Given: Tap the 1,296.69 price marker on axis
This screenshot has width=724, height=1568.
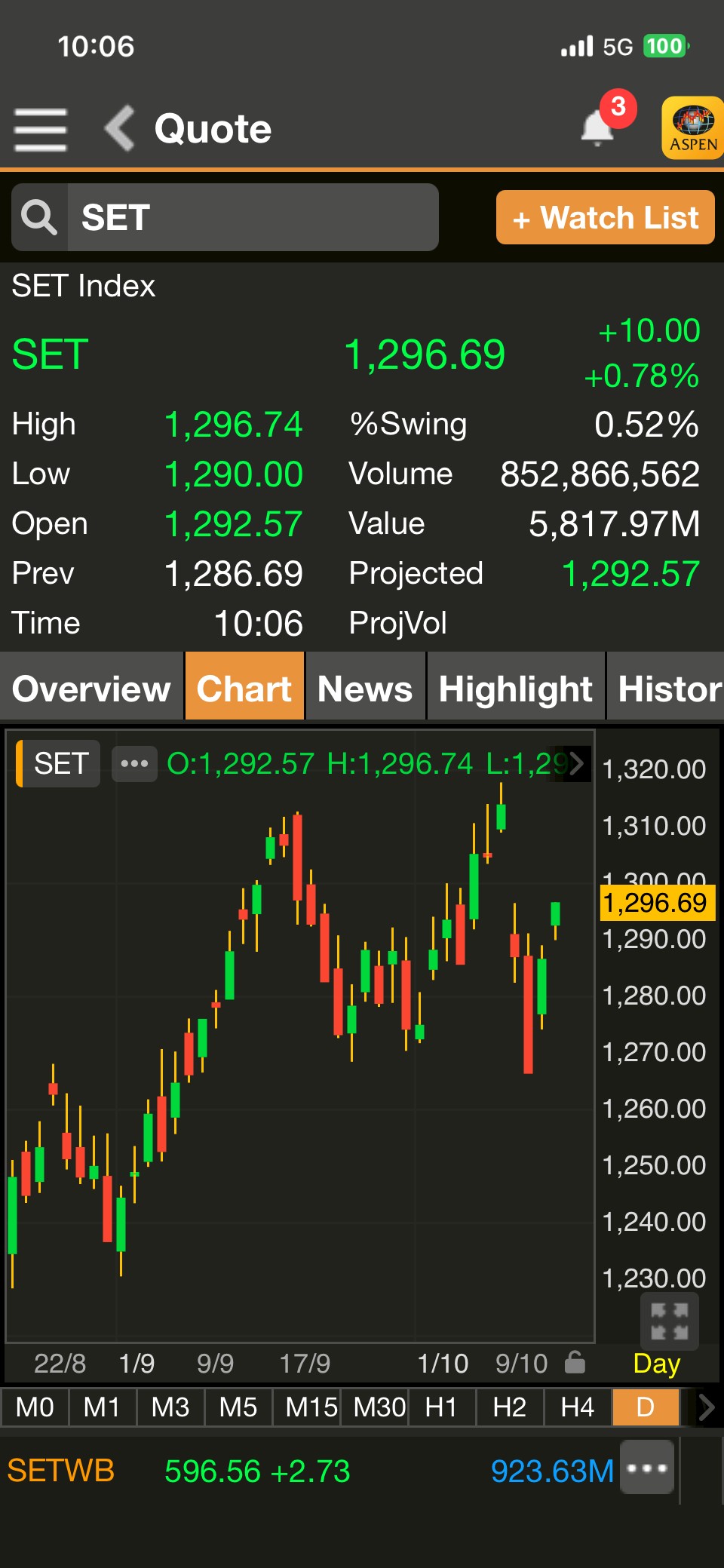Looking at the screenshot, I should click(655, 903).
